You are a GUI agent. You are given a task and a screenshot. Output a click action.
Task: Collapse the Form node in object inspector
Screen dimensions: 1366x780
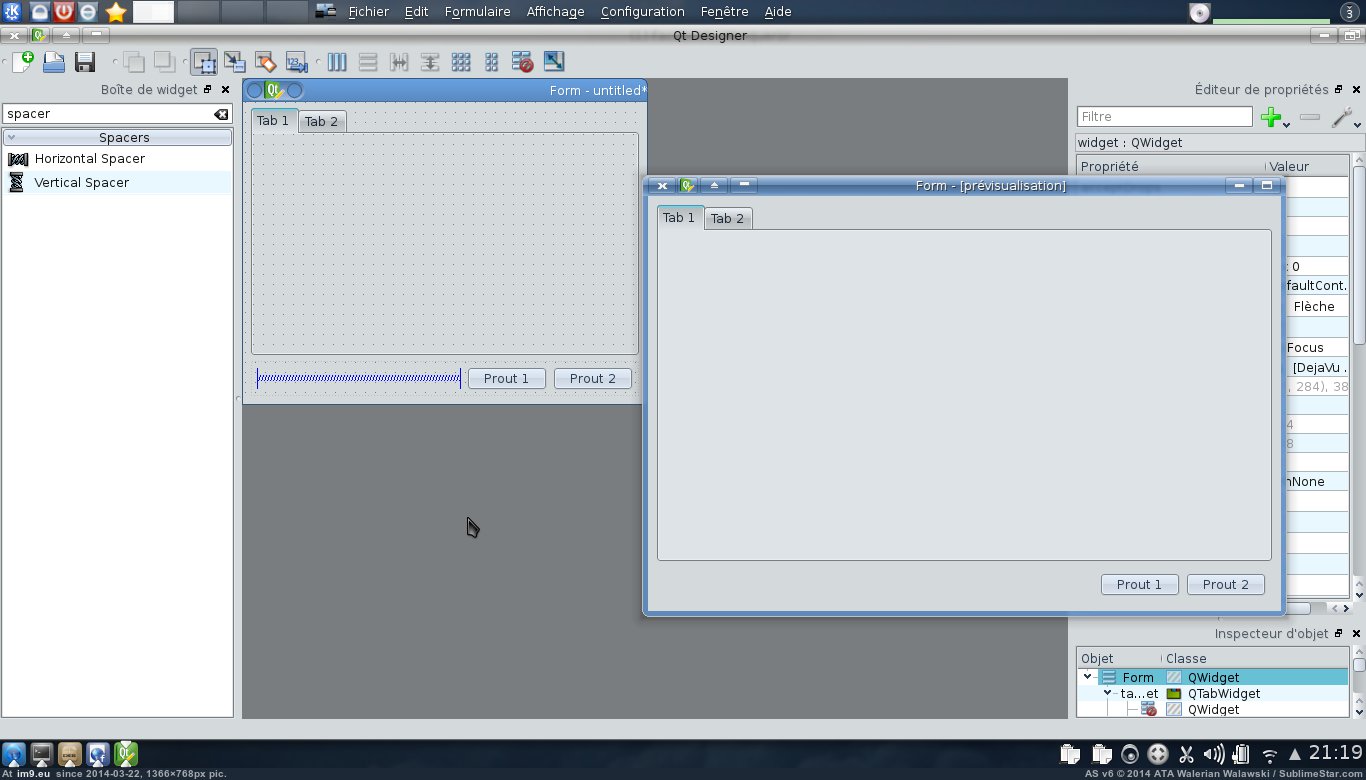tap(1087, 677)
